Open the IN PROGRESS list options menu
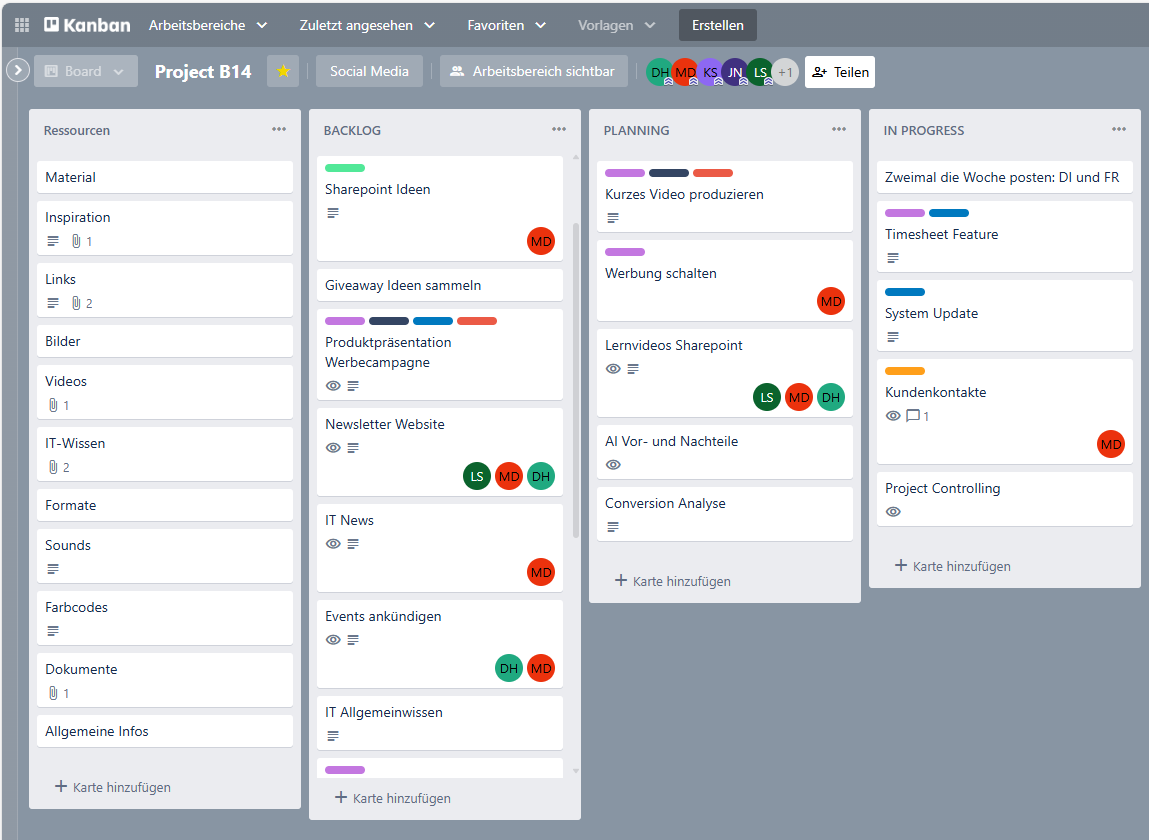 coord(1119,130)
